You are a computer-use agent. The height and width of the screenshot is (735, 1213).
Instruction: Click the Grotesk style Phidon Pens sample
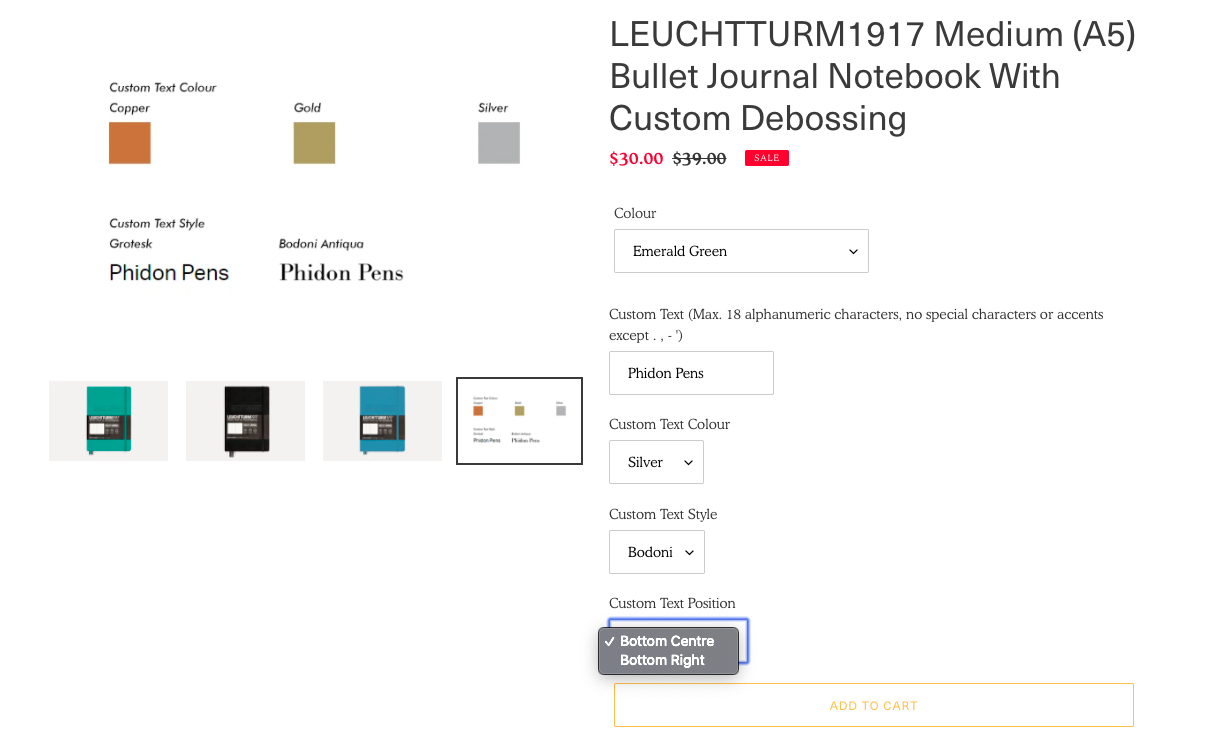point(169,273)
